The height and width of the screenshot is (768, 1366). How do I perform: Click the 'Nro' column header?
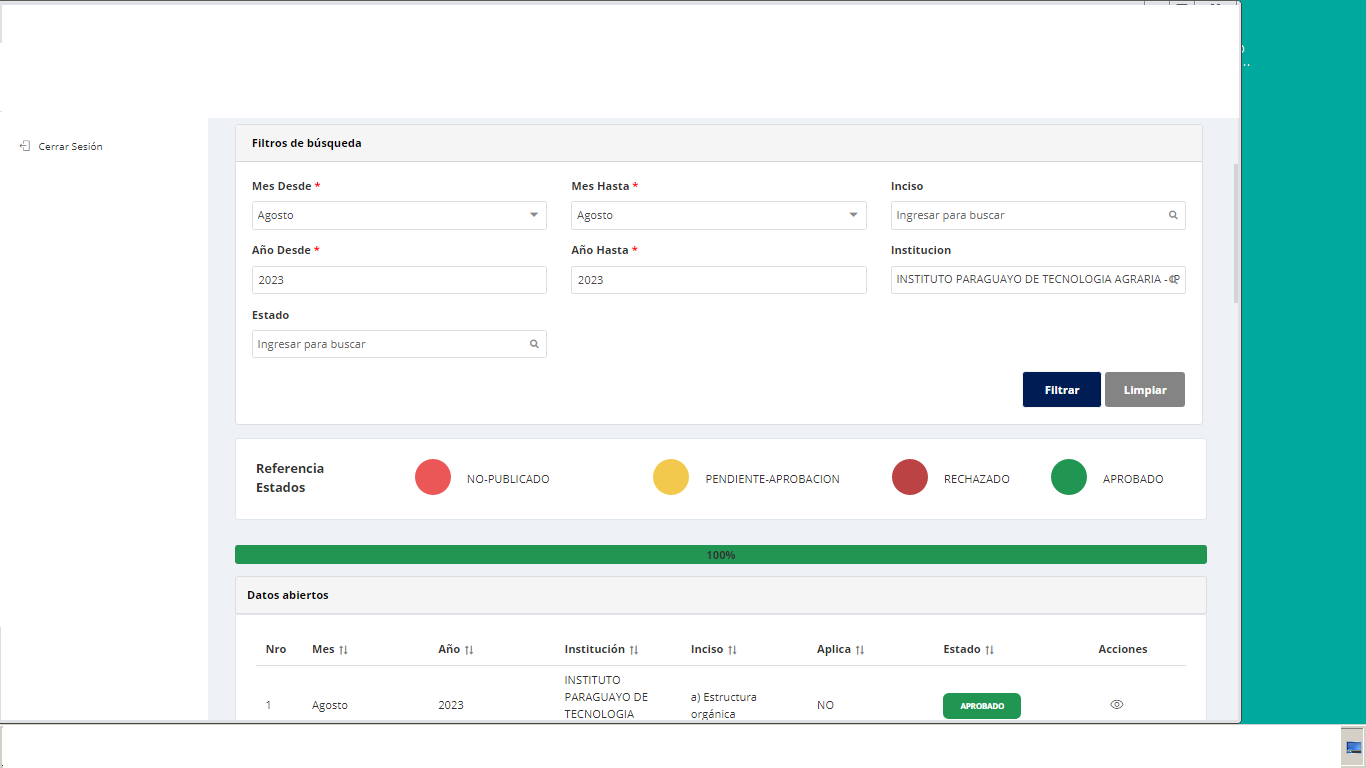276,649
